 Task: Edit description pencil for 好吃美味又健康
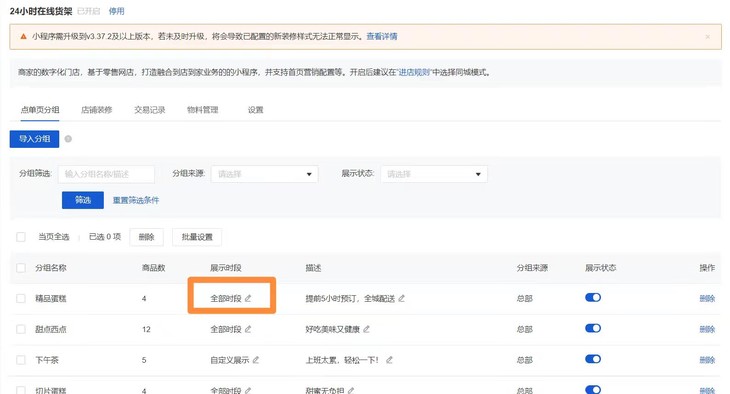point(366,329)
